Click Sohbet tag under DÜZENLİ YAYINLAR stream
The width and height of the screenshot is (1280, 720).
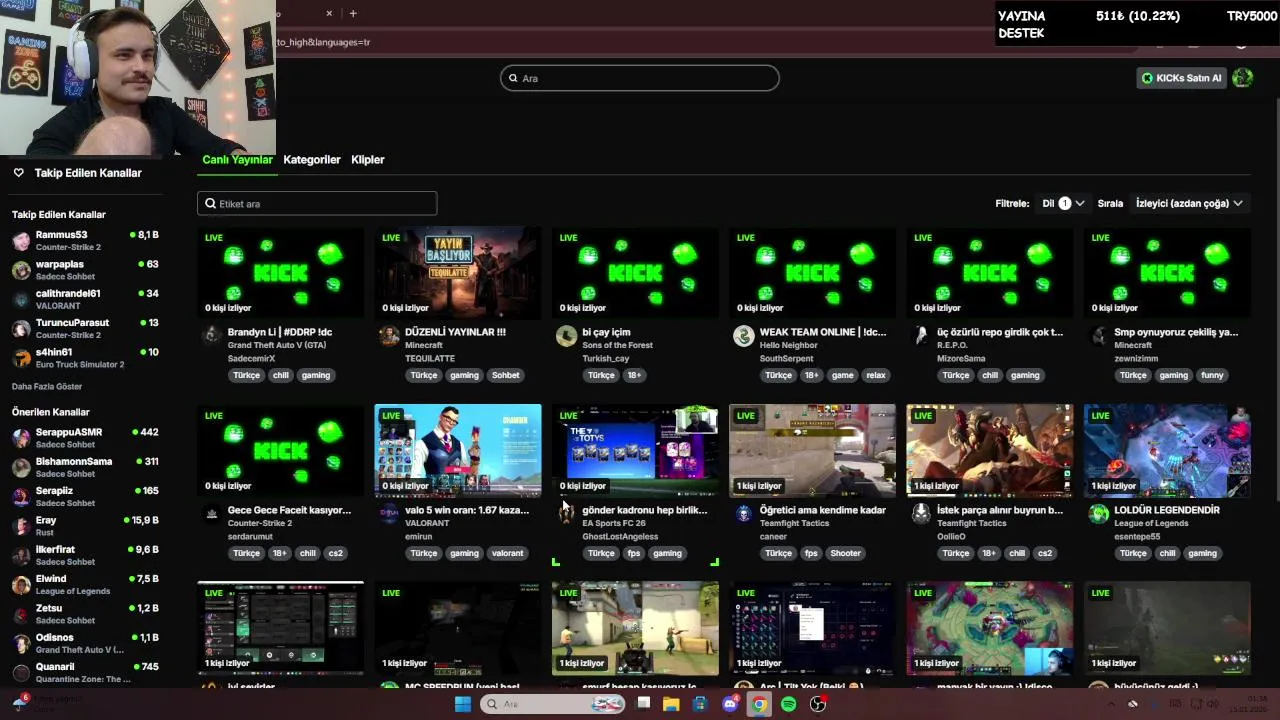point(506,375)
